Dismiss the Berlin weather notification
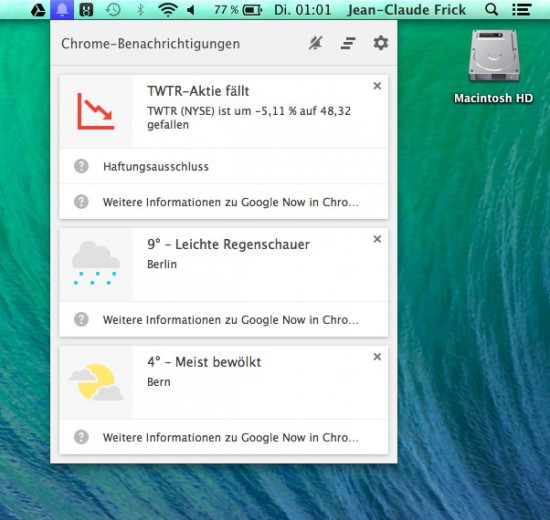The image size is (550, 520). point(377,239)
